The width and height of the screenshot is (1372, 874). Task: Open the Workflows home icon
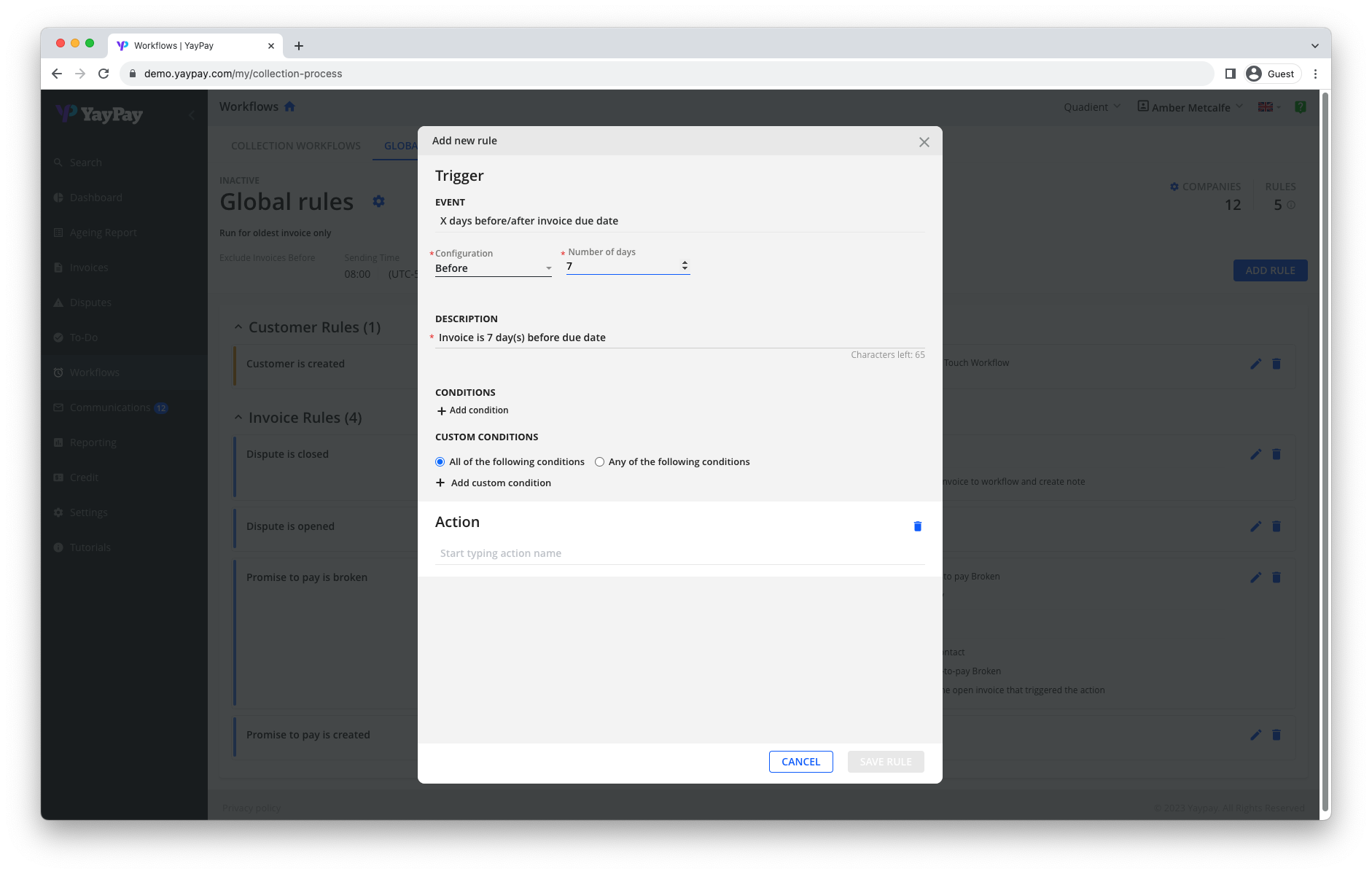289,106
